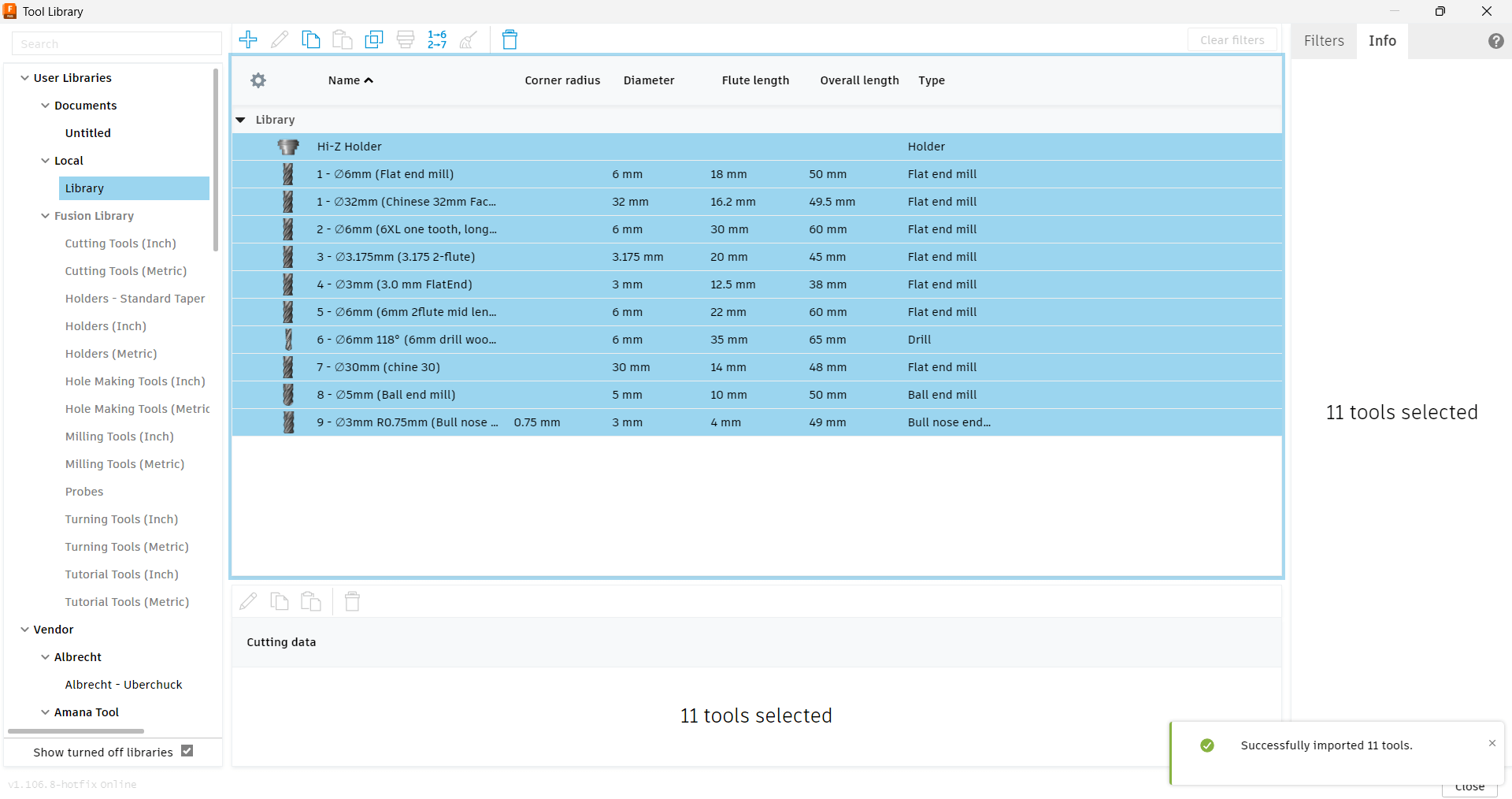1512x799 pixels.
Task: Open Albrecht - Uberchuck library
Action: [x=124, y=685]
